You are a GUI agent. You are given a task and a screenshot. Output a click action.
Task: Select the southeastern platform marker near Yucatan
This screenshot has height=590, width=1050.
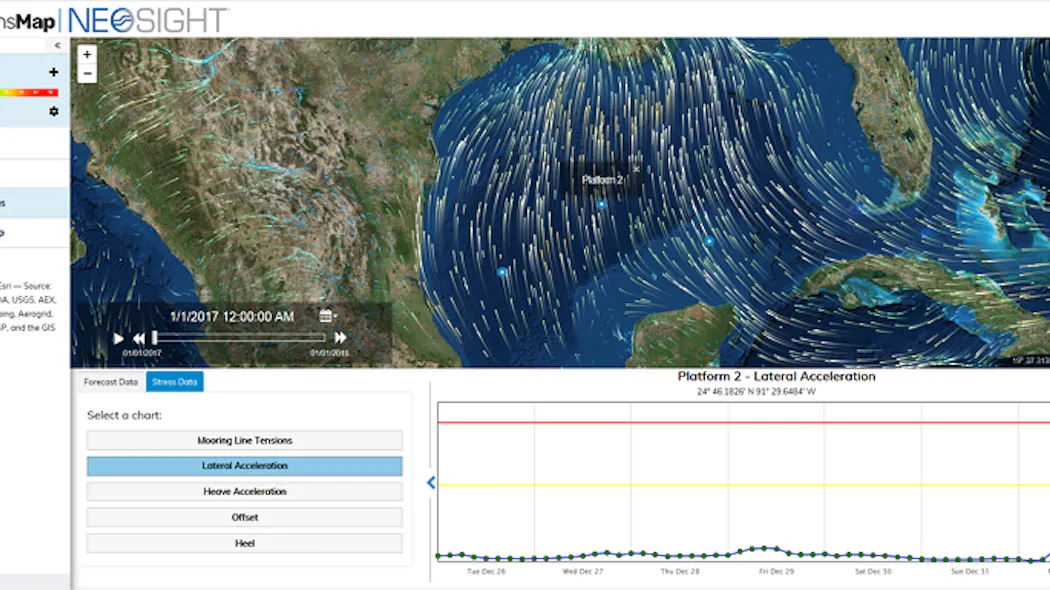(x=709, y=241)
